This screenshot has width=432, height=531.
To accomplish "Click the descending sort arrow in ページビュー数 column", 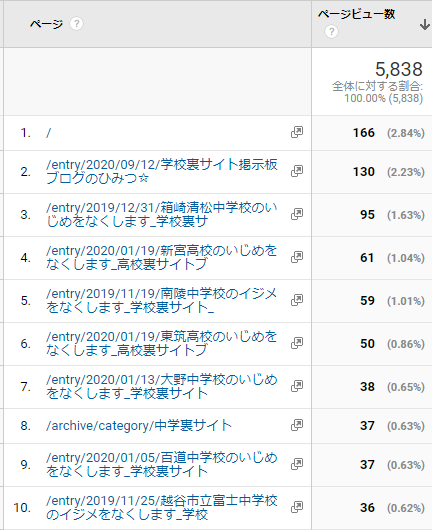I will (x=425, y=25).
